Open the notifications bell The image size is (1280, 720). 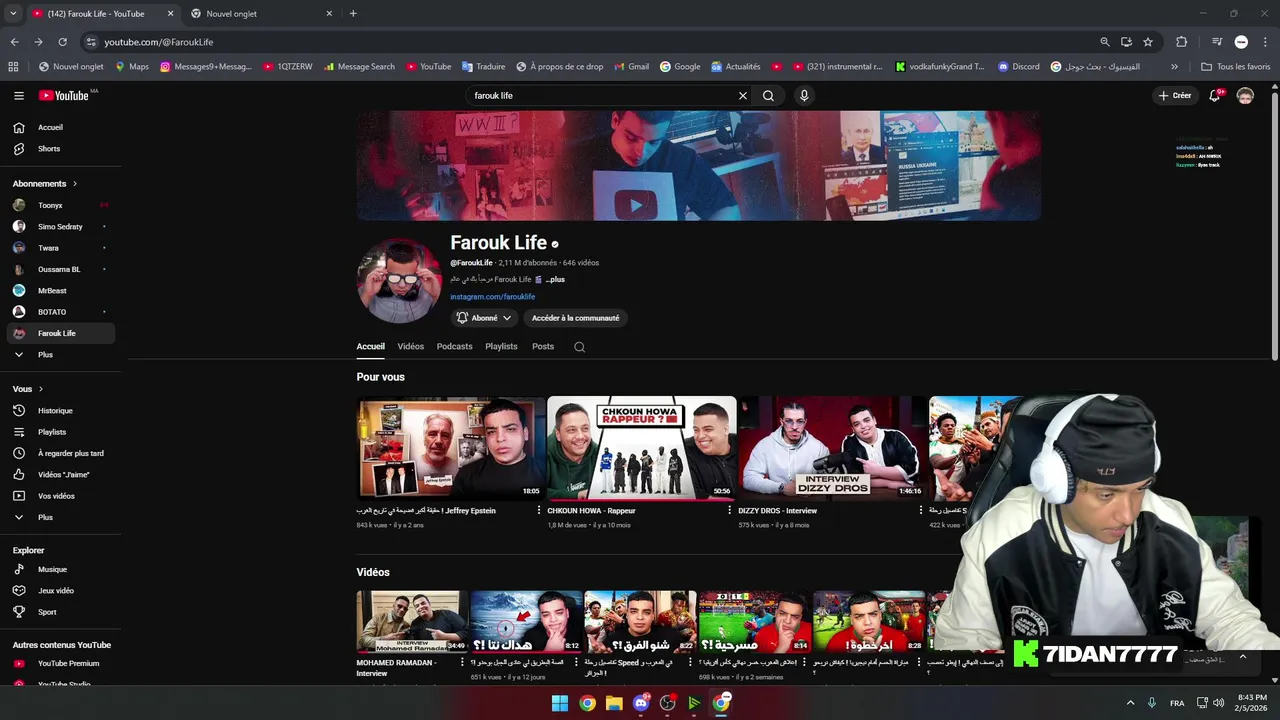[1215, 96]
